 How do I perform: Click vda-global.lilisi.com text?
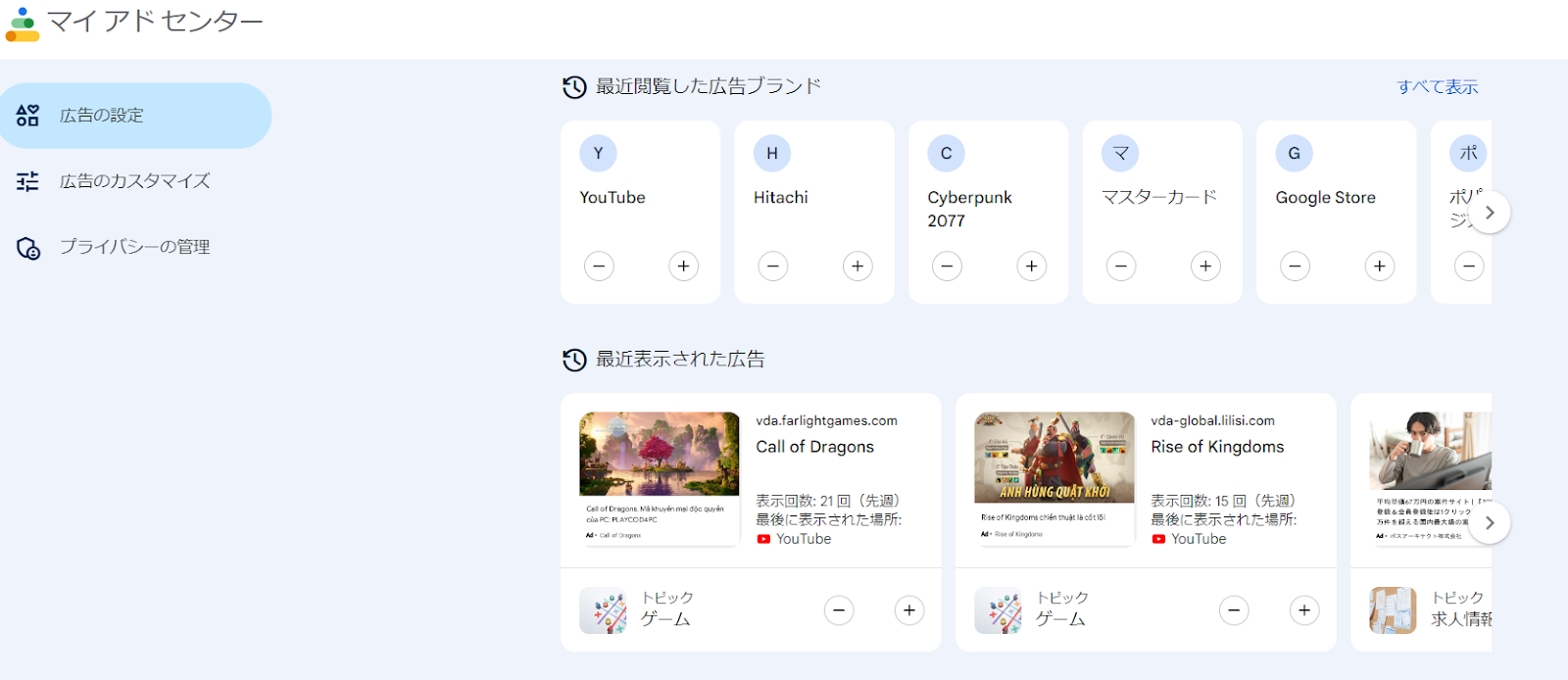pyautogui.click(x=1212, y=420)
